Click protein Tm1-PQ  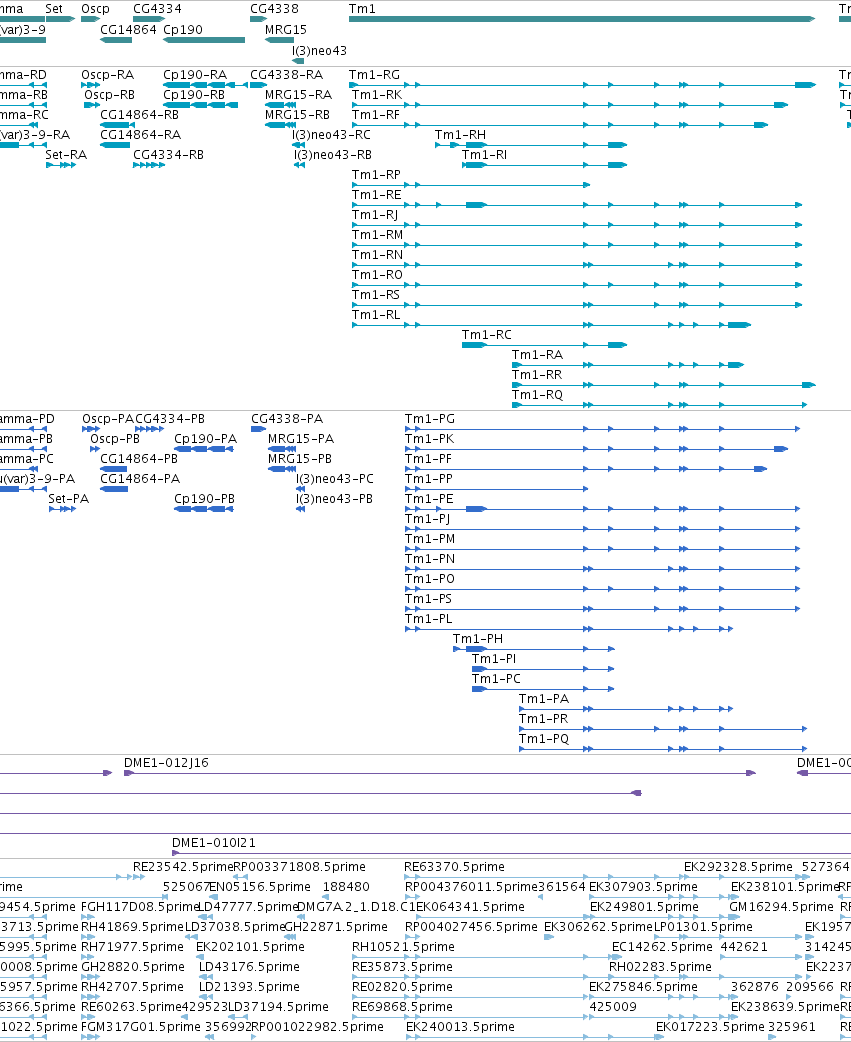tap(544, 738)
